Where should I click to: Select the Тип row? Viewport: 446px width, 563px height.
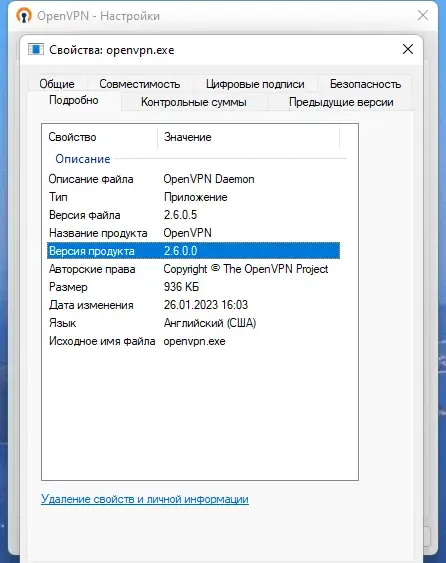tap(193, 197)
